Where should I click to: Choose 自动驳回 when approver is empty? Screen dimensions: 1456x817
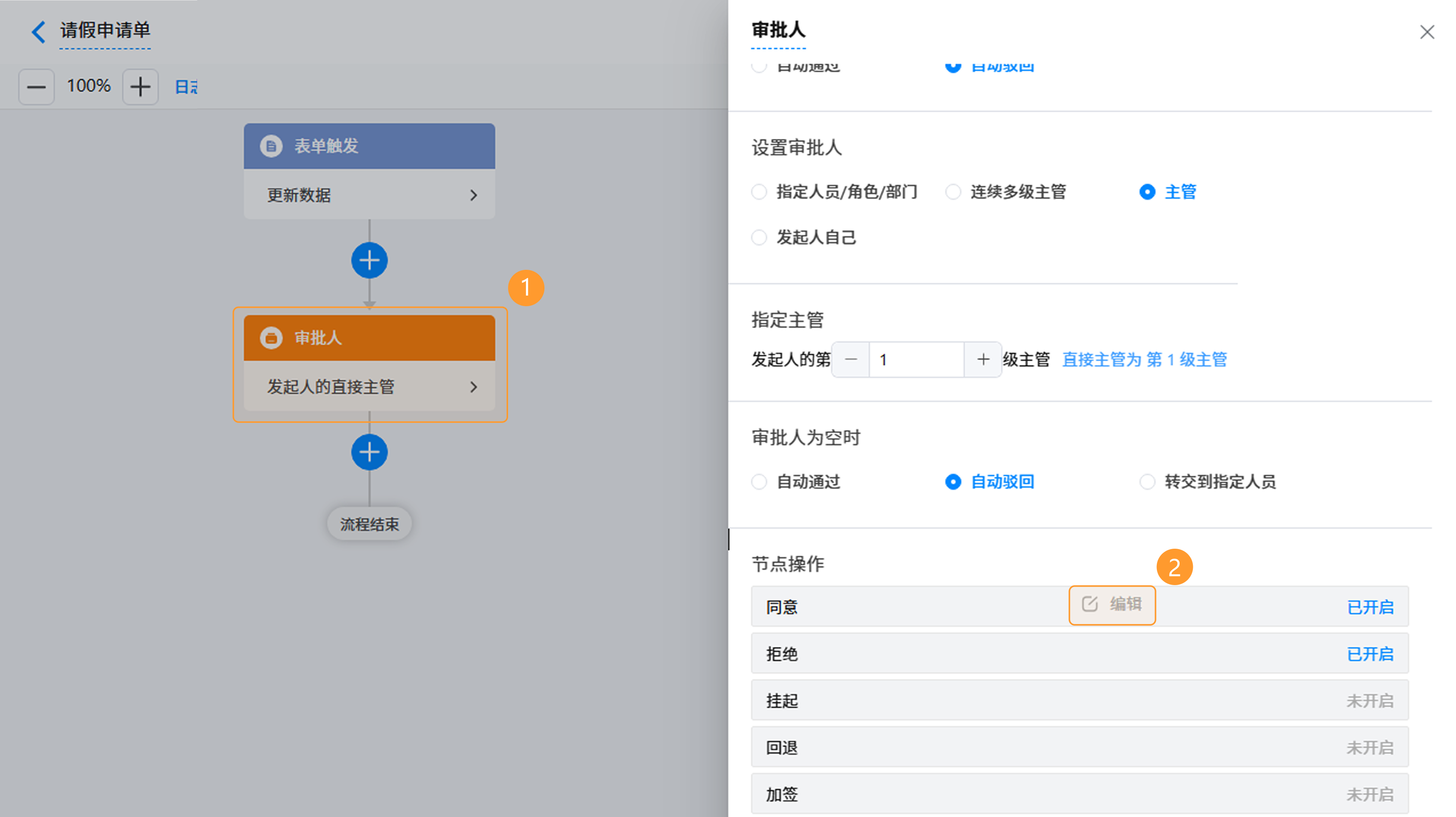tap(990, 482)
